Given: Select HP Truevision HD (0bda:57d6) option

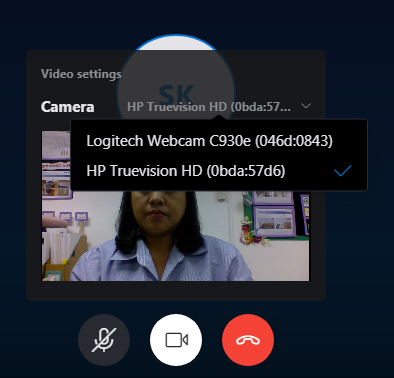Looking at the screenshot, I should point(219,171).
